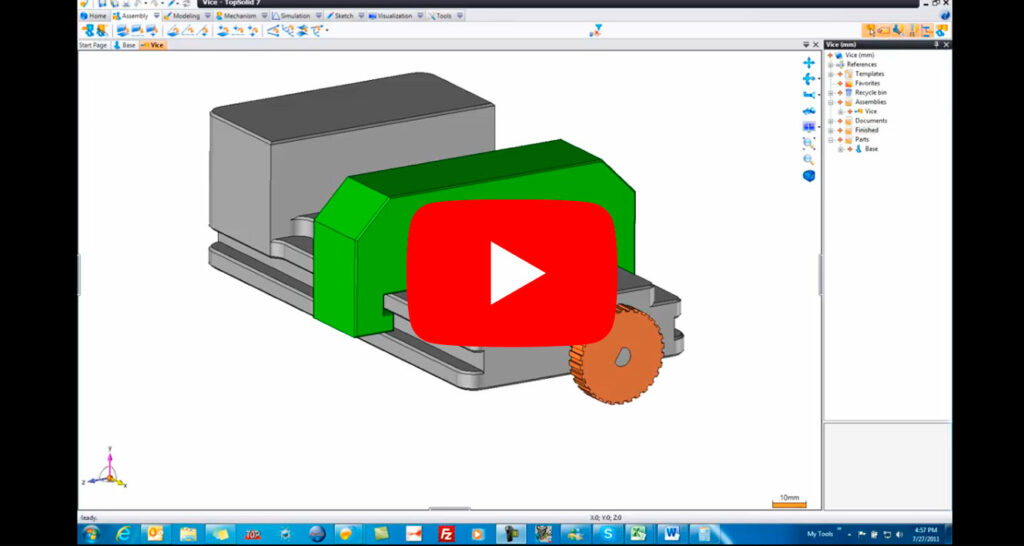Switch to the Sketch ribbon tab
1024x546 pixels.
click(340, 16)
